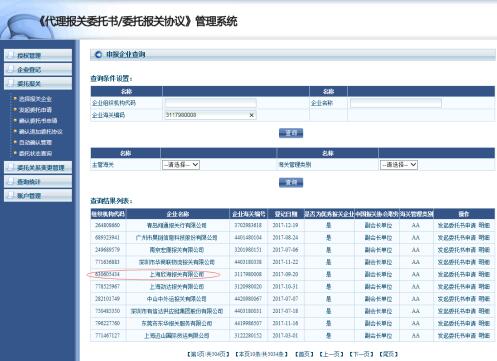The height and width of the screenshot is (361, 497).
Task: Click the 账户管理 sidebar menu icon
Action: [x=11, y=195]
